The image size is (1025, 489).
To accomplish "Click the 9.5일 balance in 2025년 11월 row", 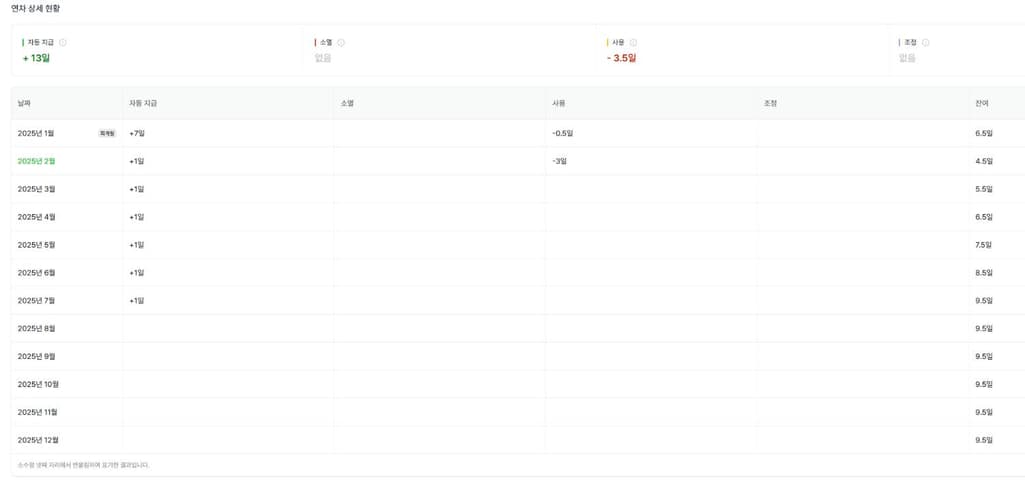I will pyautogui.click(x=984, y=413).
